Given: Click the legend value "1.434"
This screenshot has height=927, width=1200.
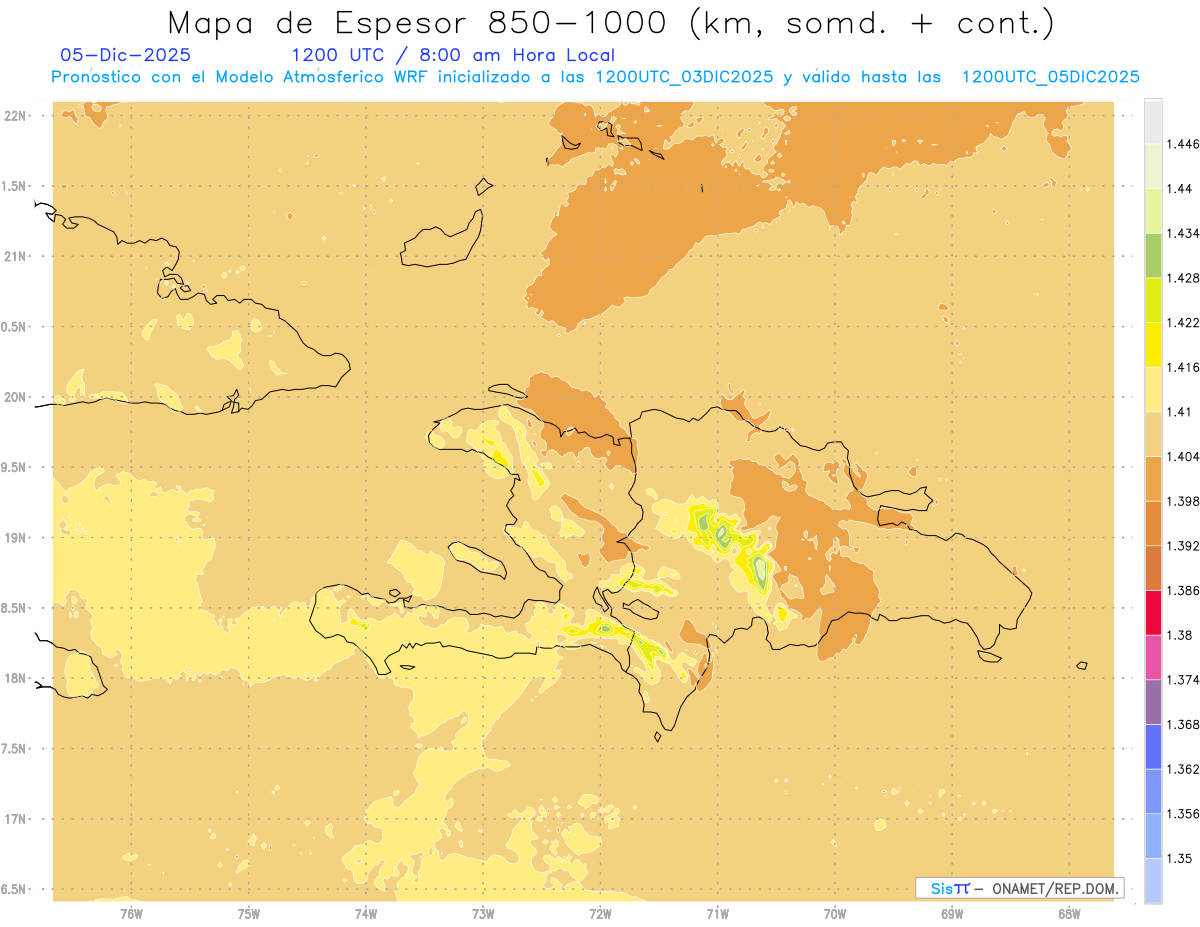Looking at the screenshot, I should [x=1184, y=233].
